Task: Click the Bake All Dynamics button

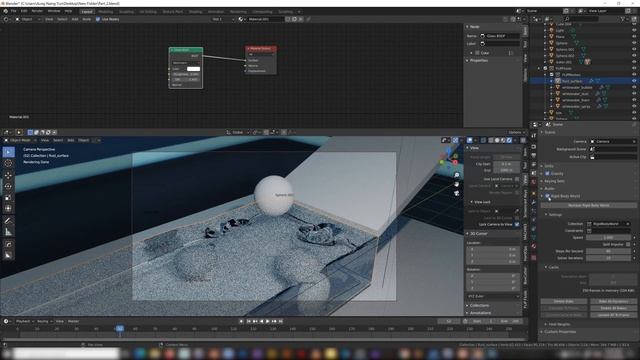Action: (x=613, y=302)
